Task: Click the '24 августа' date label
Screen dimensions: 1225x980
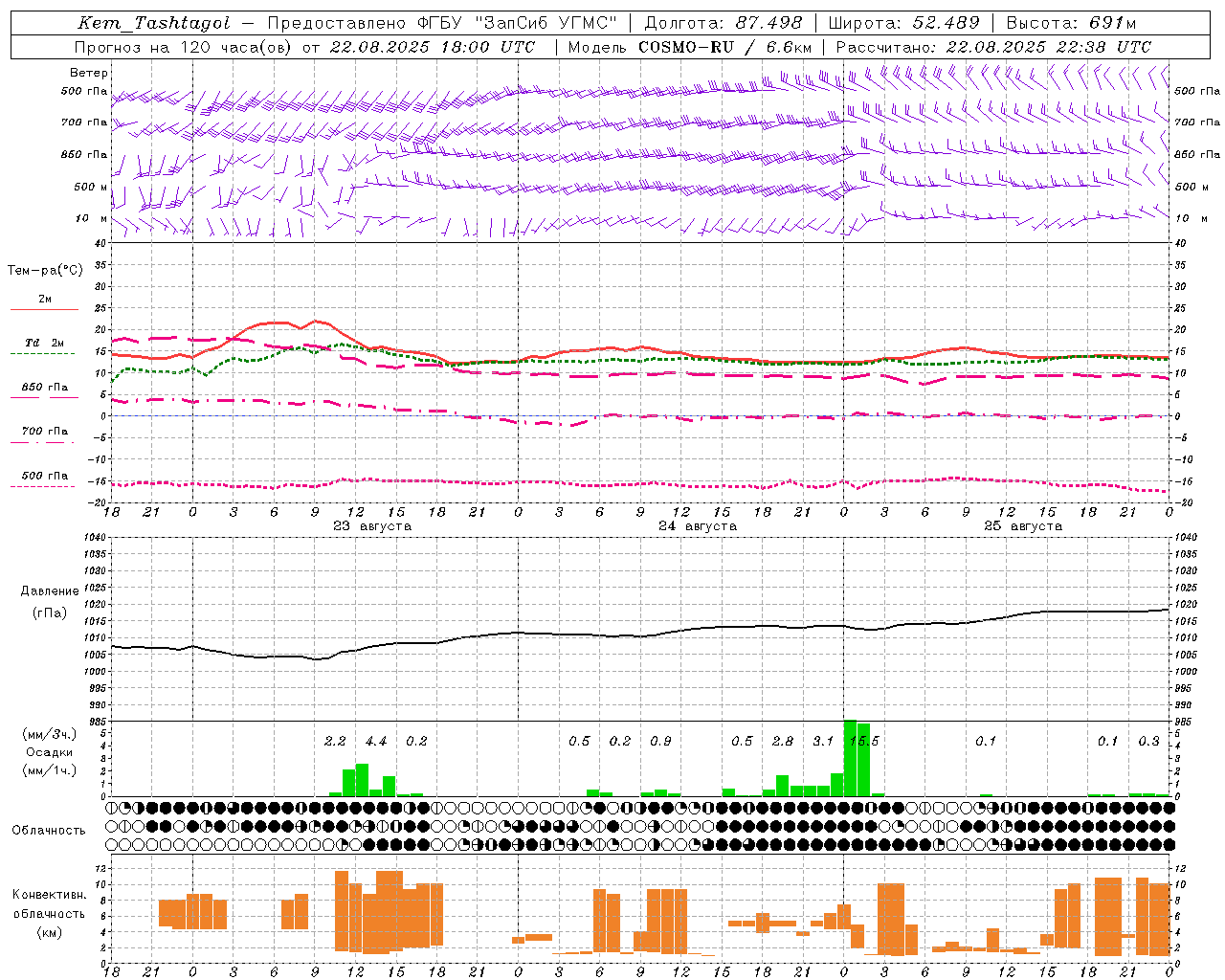Action: coord(698,526)
